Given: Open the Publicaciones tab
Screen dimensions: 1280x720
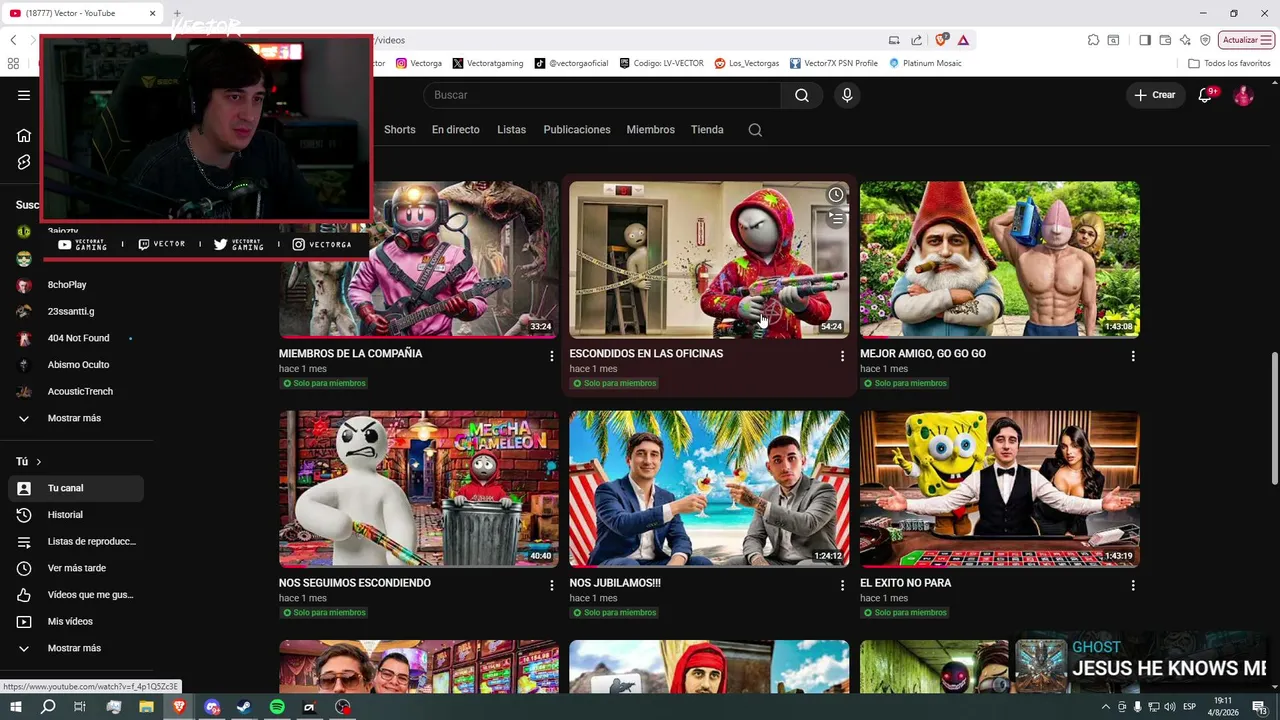Looking at the screenshot, I should pos(577,130).
